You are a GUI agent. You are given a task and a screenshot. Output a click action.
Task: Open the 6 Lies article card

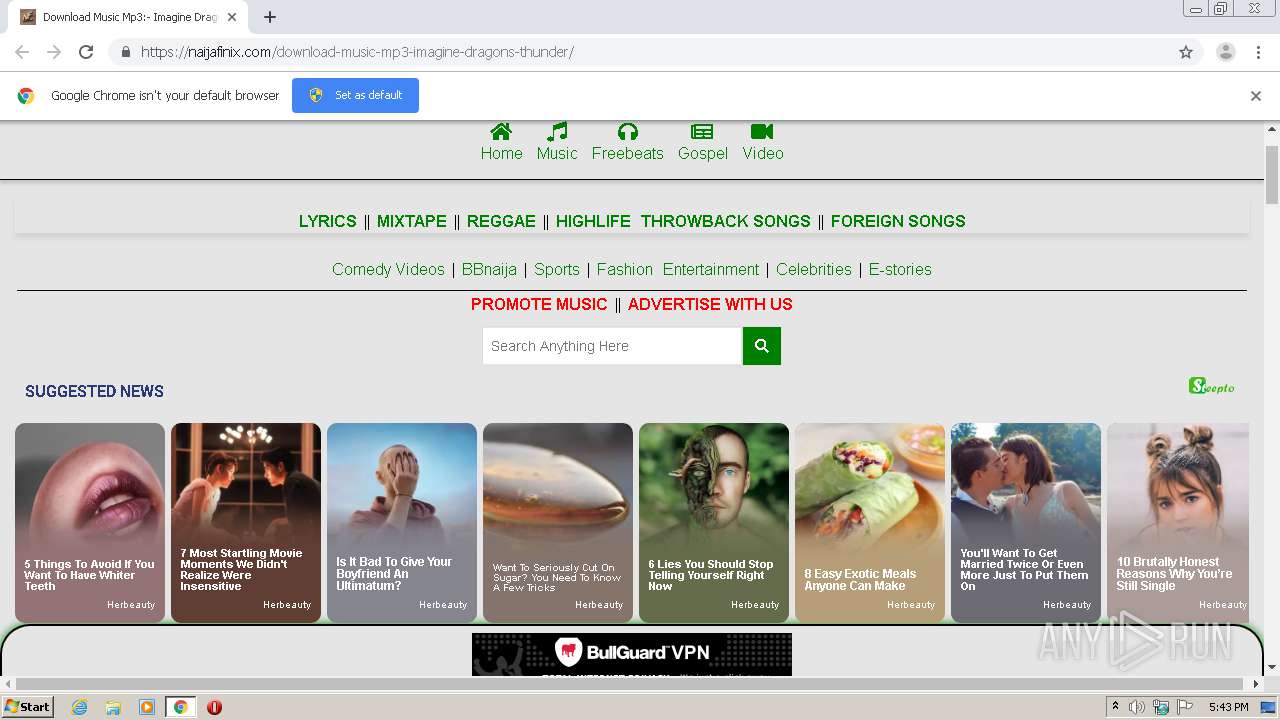pos(714,522)
